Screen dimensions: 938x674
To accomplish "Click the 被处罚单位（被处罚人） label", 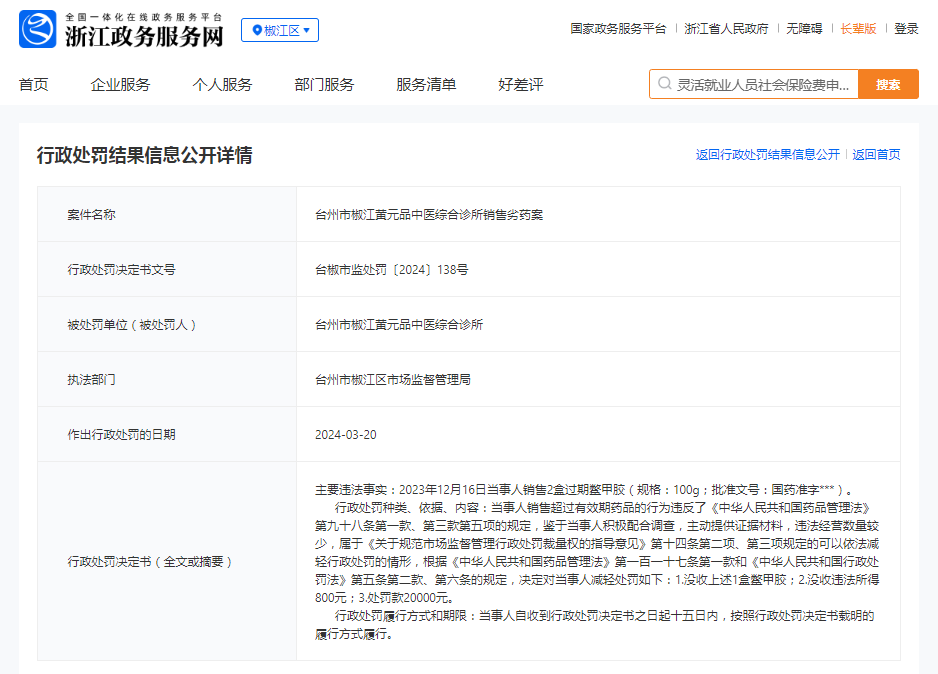I will 132,325.
